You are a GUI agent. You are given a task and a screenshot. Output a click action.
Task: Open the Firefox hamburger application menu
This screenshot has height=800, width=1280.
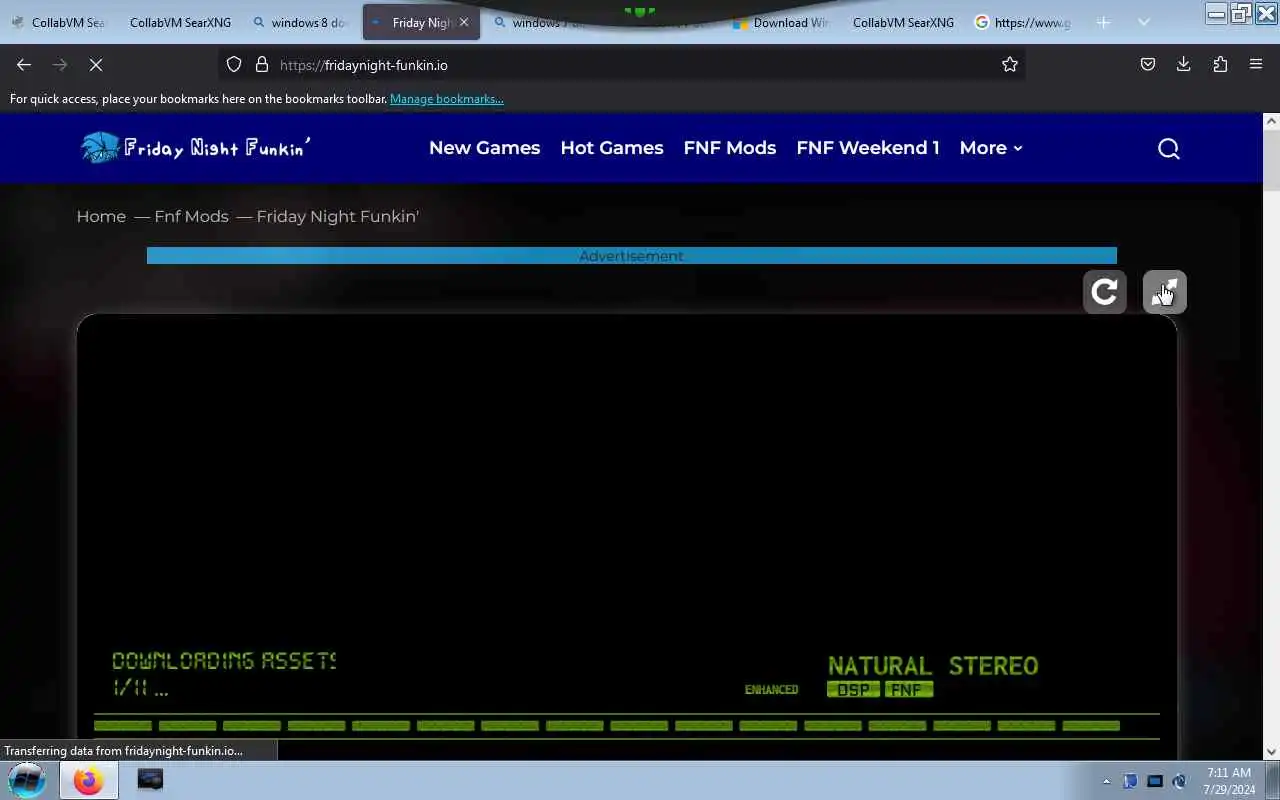(x=1256, y=64)
